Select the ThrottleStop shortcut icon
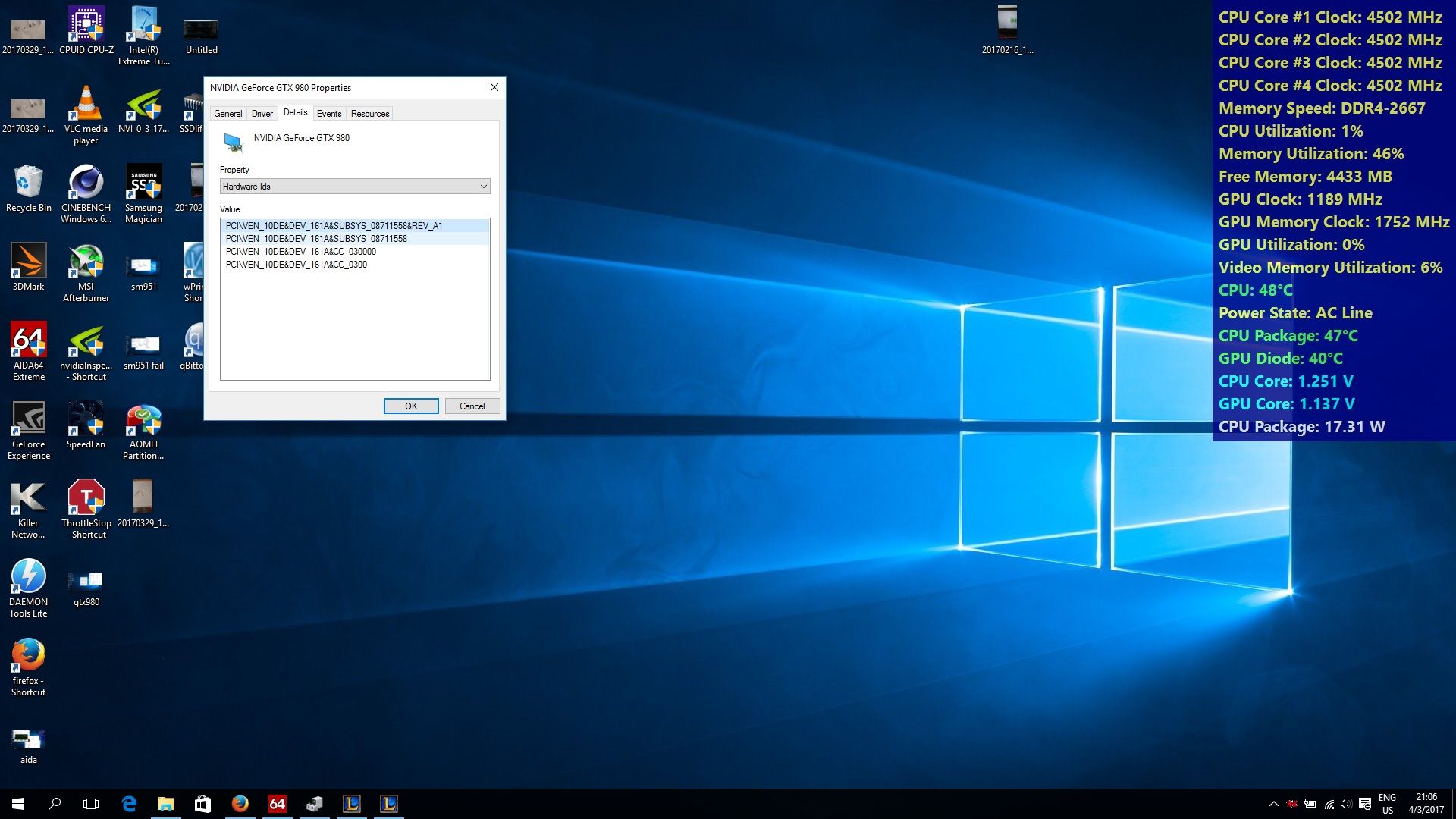This screenshot has width=1456, height=819. (x=86, y=499)
